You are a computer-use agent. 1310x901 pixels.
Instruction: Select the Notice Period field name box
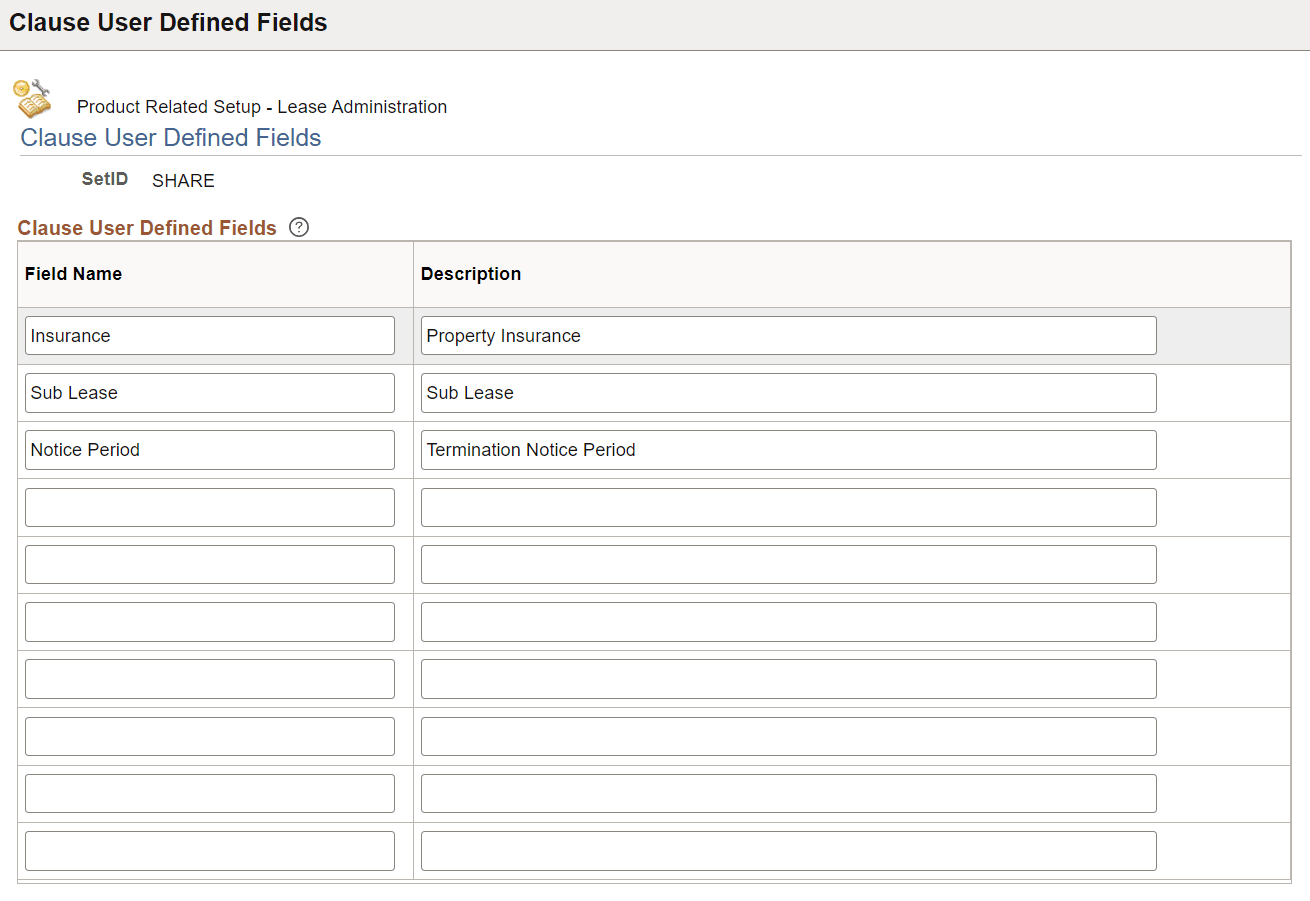click(209, 449)
